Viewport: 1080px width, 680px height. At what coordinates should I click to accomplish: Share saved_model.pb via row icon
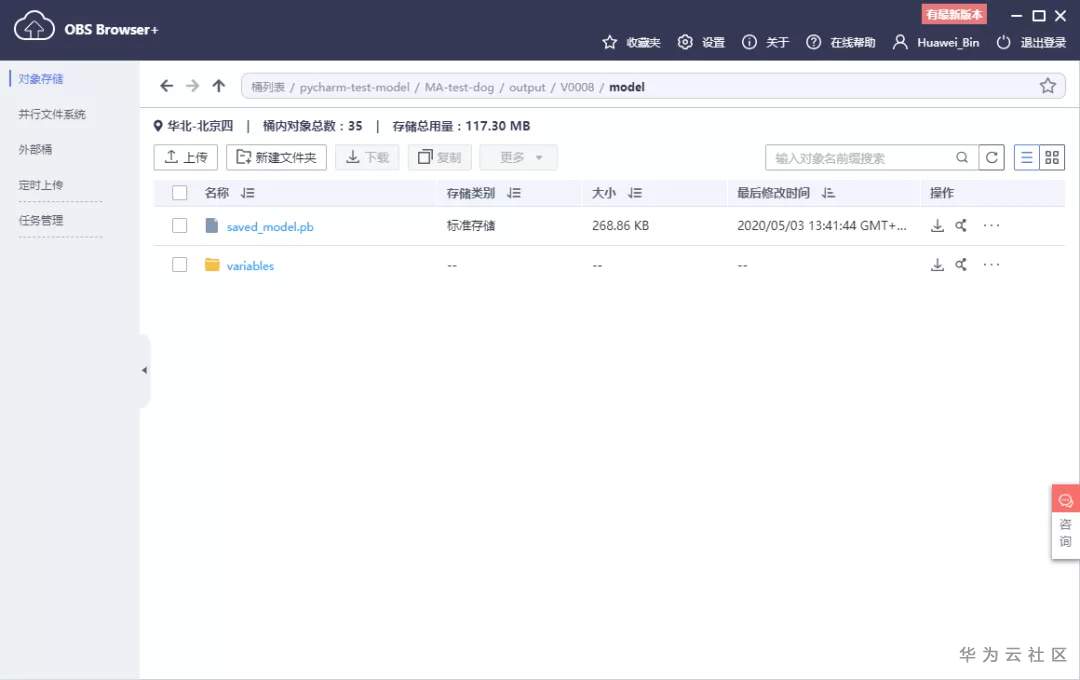coord(961,225)
